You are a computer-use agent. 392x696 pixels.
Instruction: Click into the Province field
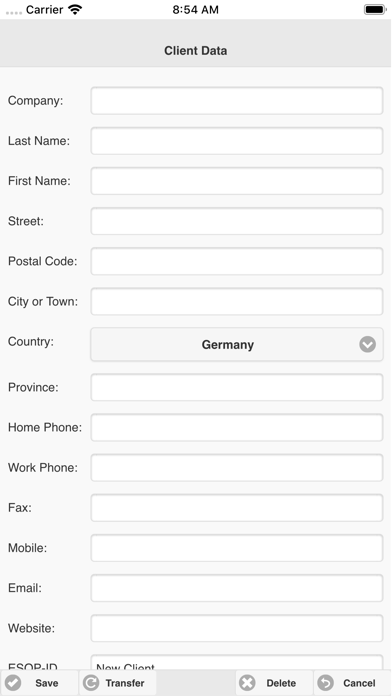tap(237, 387)
